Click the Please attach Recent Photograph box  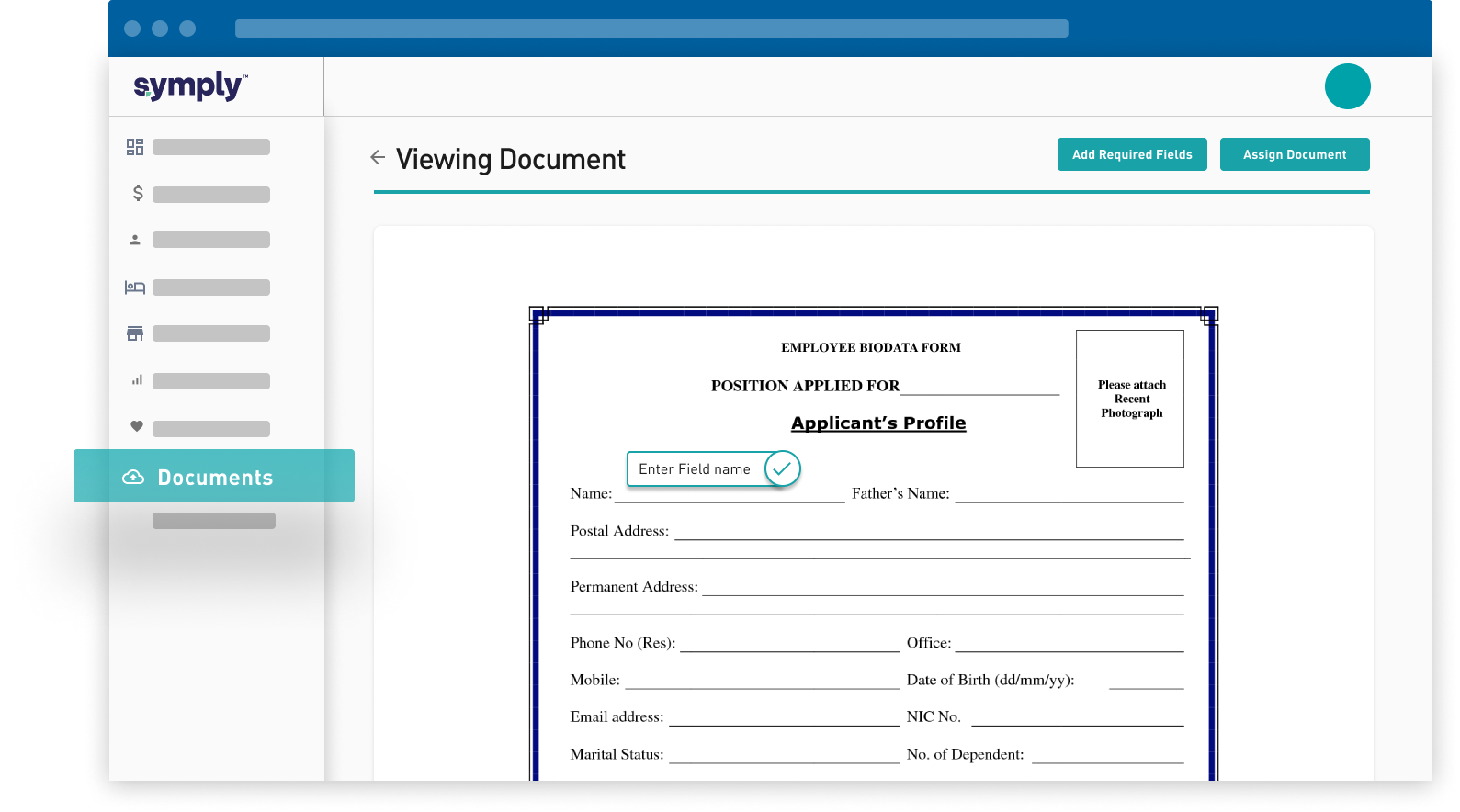pyautogui.click(x=1130, y=399)
